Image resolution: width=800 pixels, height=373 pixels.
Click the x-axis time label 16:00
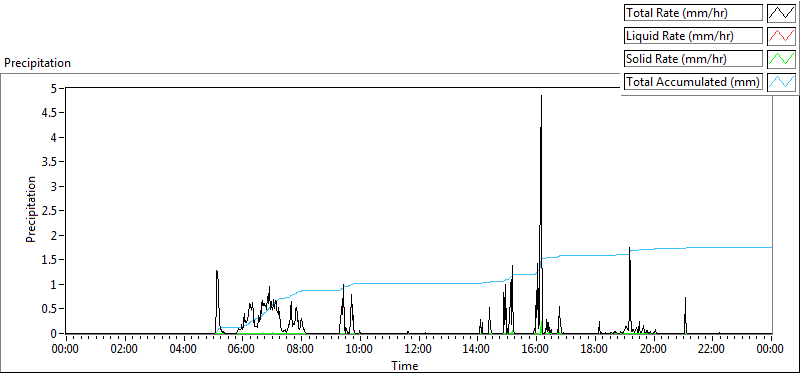tap(536, 350)
